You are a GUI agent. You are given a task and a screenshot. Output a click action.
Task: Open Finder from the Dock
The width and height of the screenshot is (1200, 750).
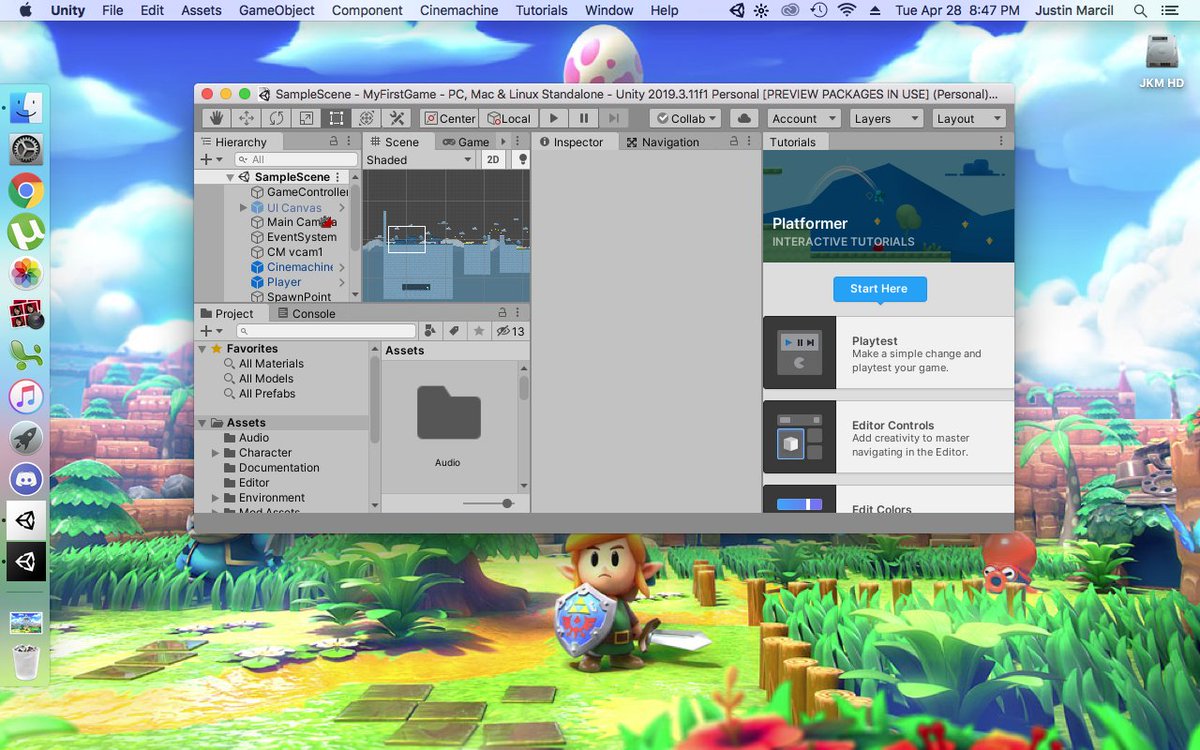tap(26, 106)
